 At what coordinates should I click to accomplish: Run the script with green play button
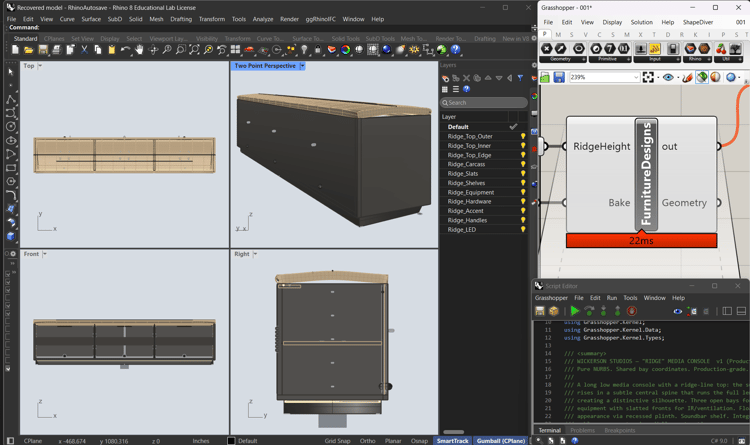pos(574,311)
